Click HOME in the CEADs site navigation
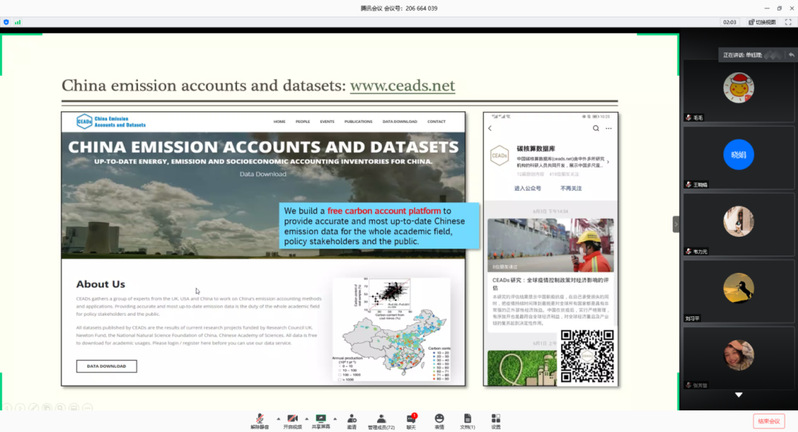The height and width of the screenshot is (432, 798). click(x=279, y=122)
